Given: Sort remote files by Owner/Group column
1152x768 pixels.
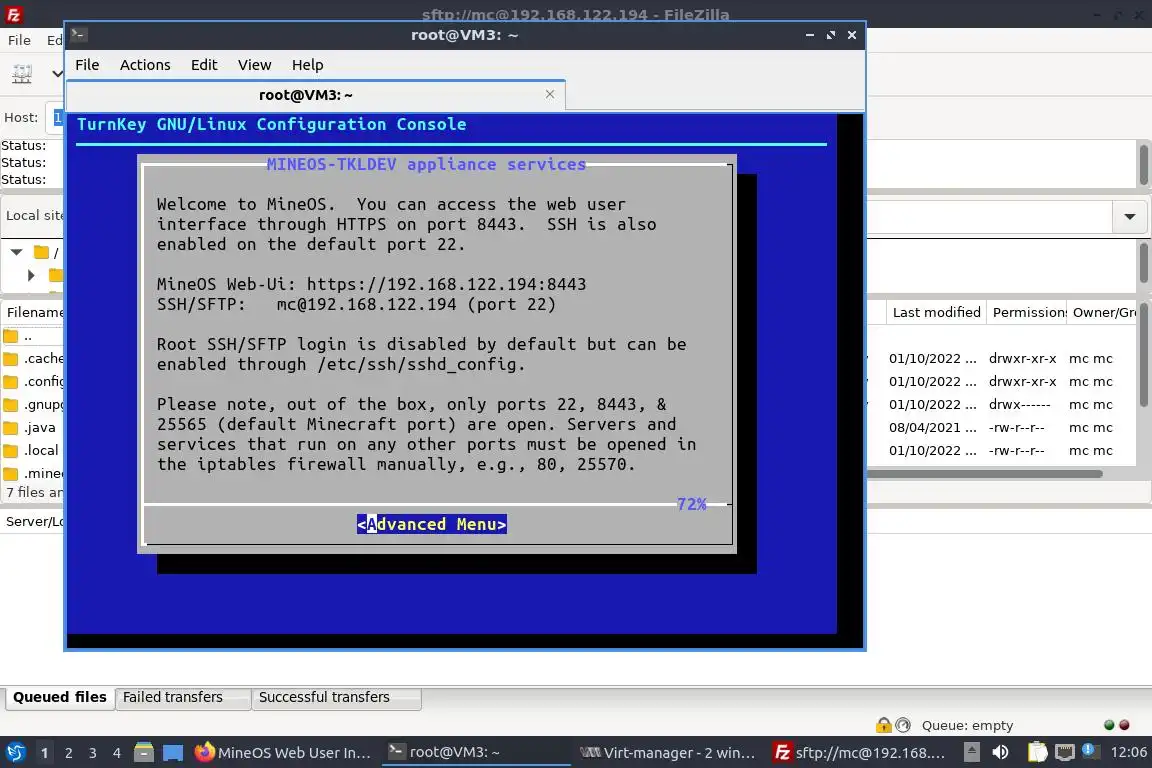Looking at the screenshot, I should [x=1103, y=312].
